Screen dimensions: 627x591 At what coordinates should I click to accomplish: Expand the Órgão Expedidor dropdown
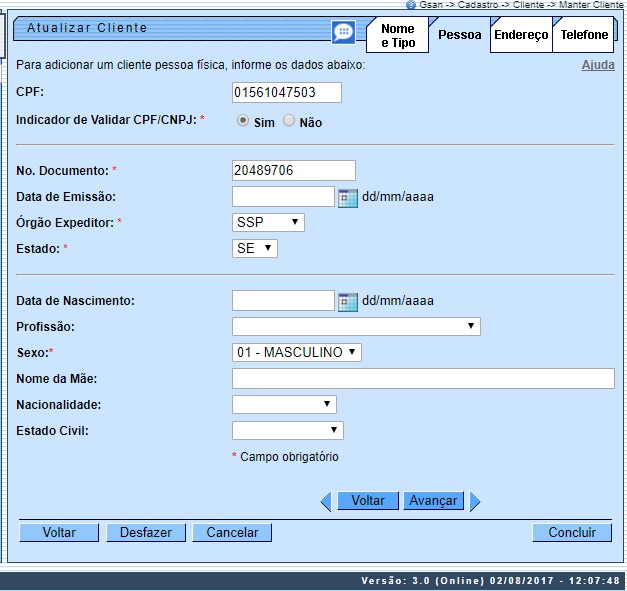pyautogui.click(x=268, y=222)
